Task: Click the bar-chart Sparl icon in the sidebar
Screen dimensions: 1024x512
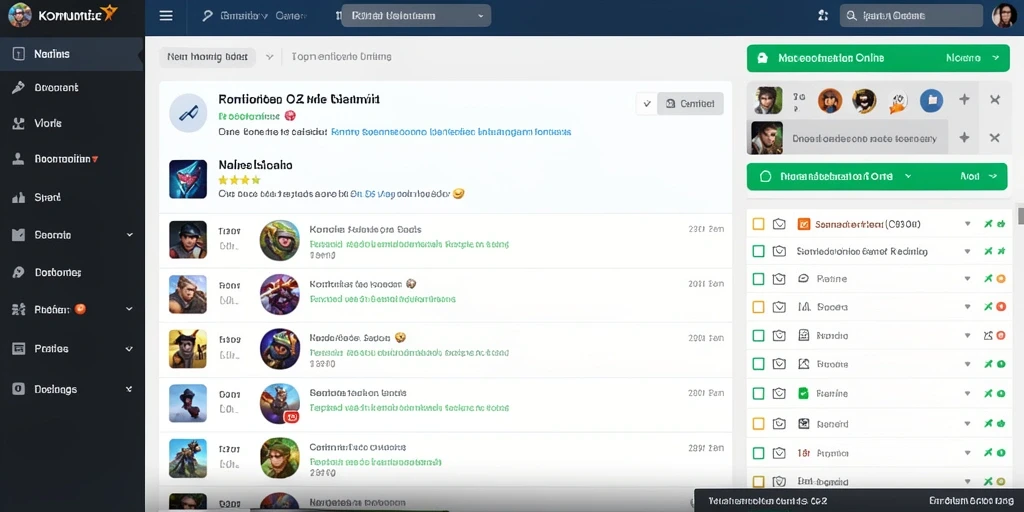Action: coord(18,197)
